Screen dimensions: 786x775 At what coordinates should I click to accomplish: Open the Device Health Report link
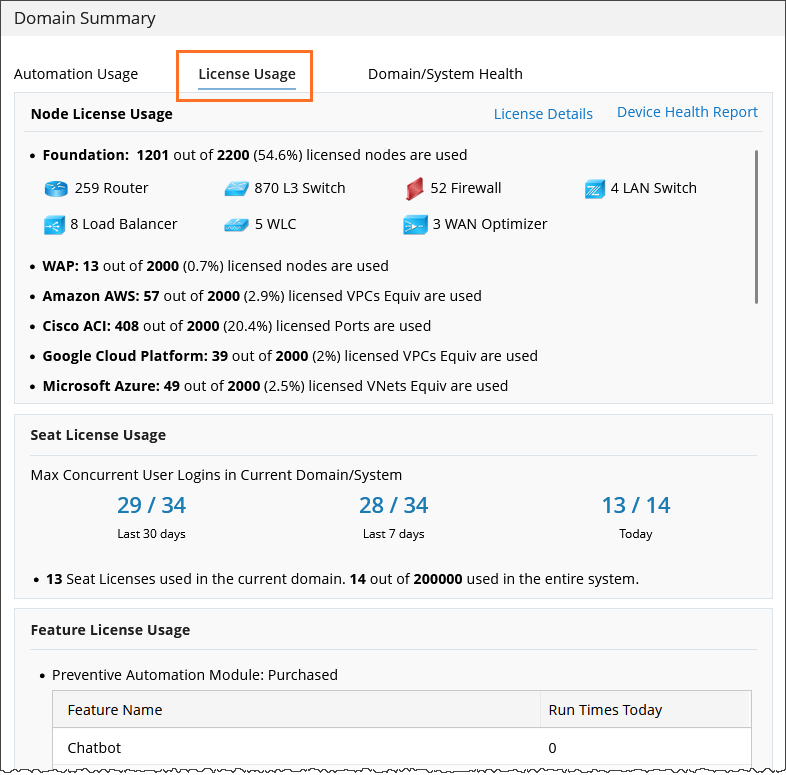tap(687, 112)
